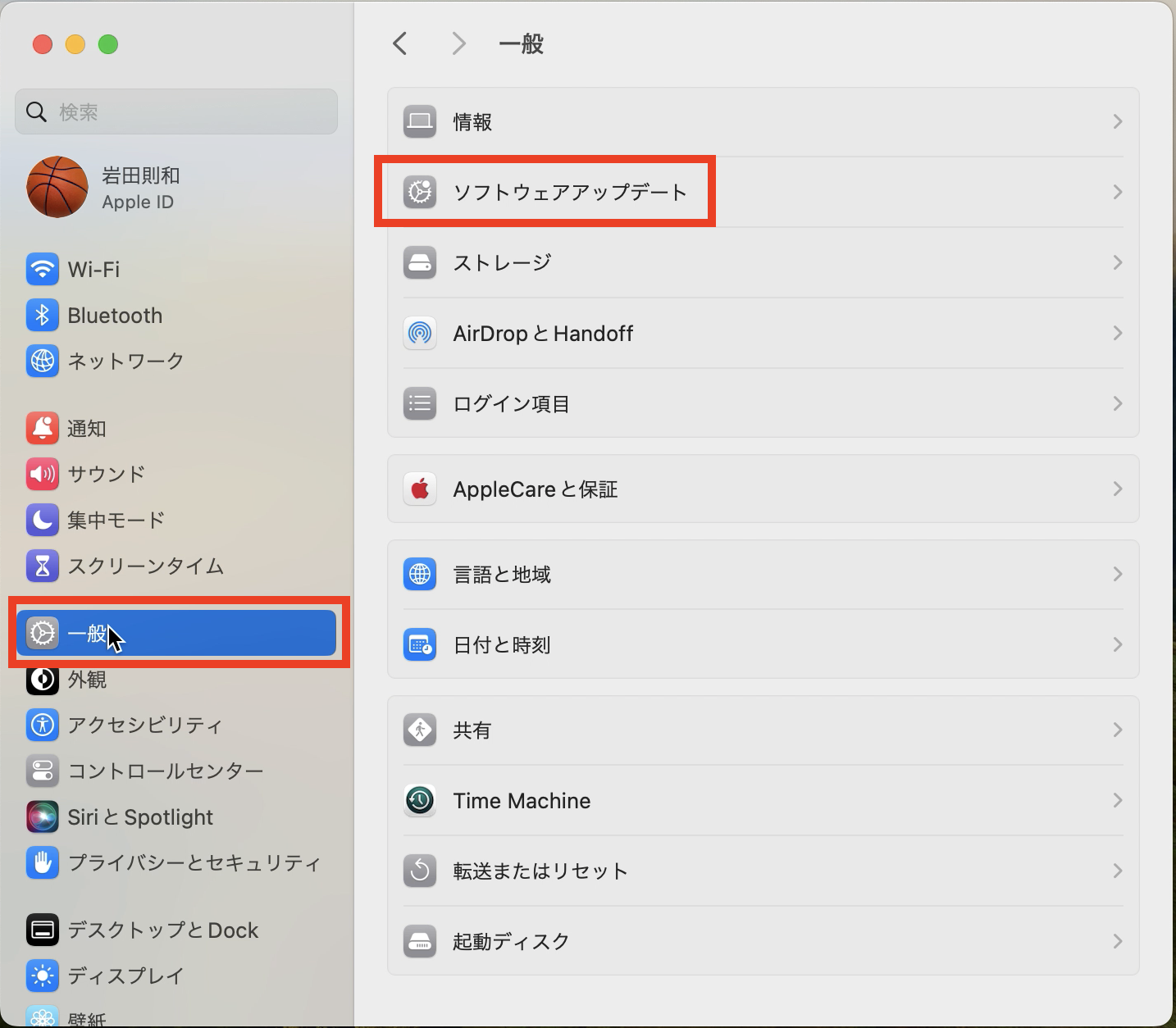Open the 外観 sidebar item label
This screenshot has height=1028, width=1176.
(87, 680)
